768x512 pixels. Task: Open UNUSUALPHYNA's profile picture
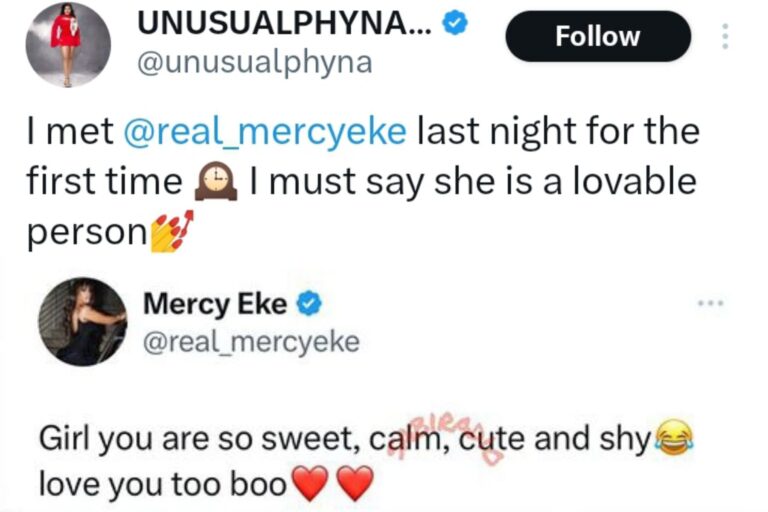[x=68, y=45]
